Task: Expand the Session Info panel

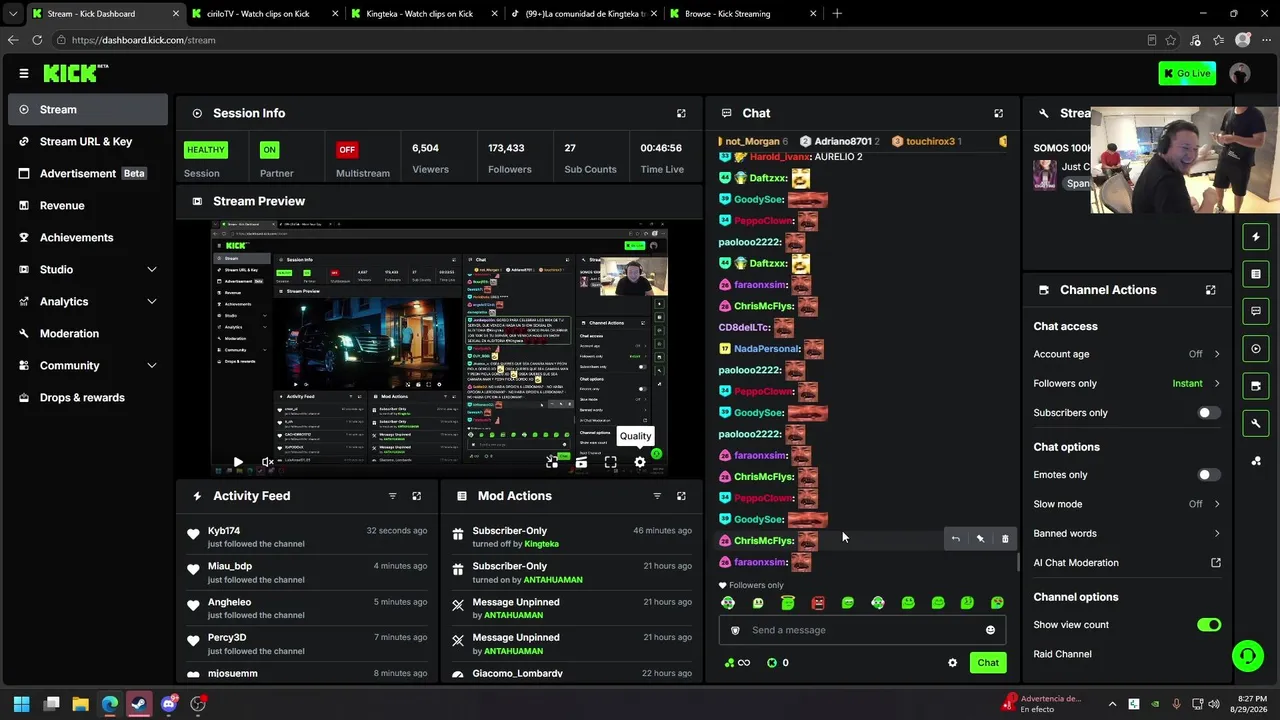Action: (x=681, y=113)
